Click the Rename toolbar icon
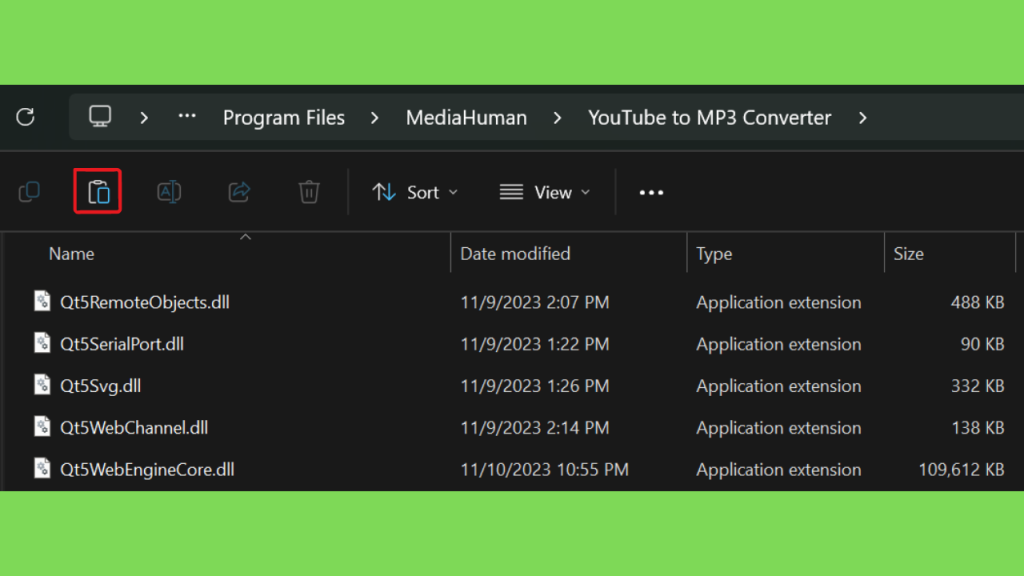The image size is (1024, 576). pos(169,192)
